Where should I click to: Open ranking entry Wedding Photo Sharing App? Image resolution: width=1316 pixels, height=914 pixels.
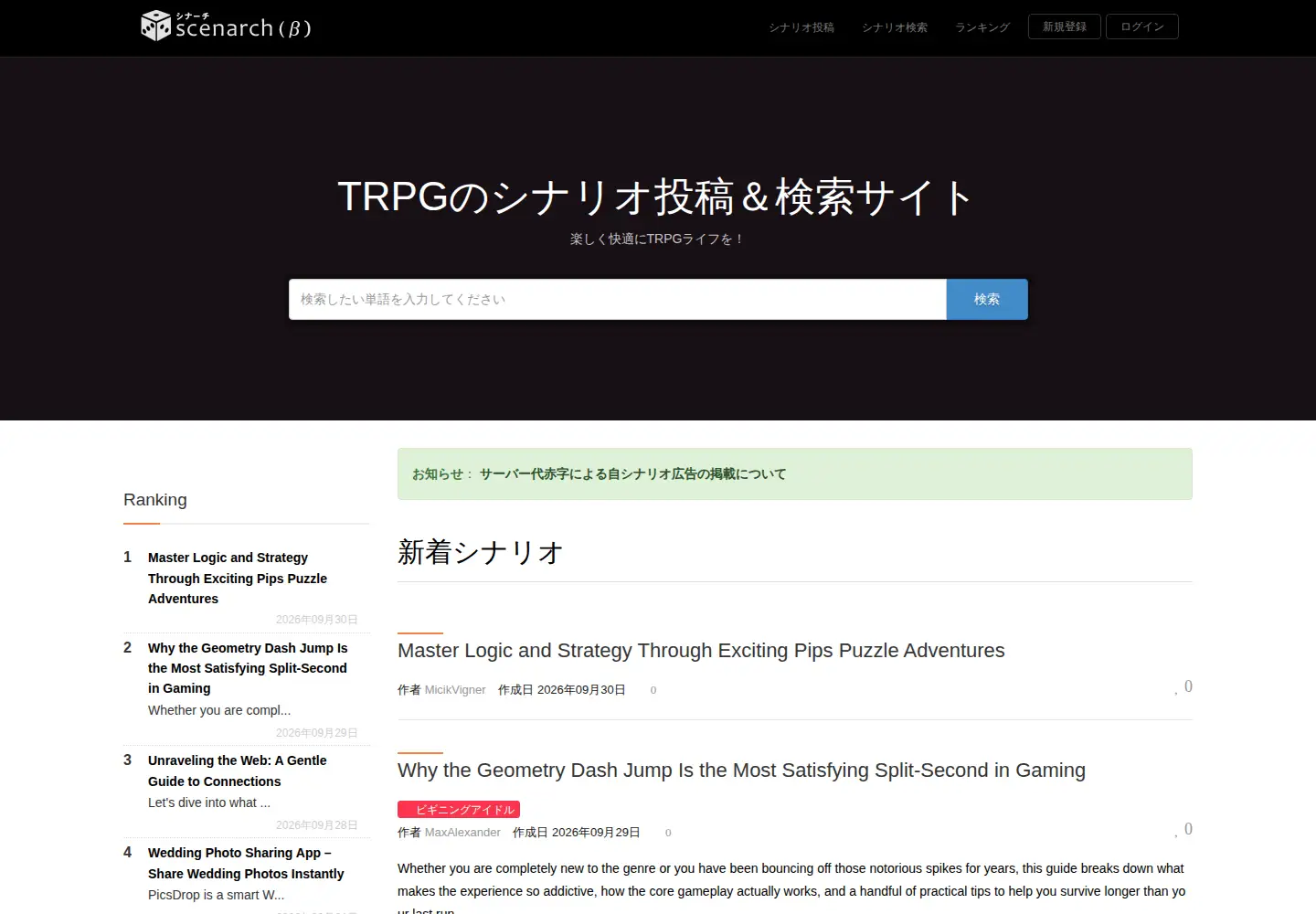[x=246, y=863]
